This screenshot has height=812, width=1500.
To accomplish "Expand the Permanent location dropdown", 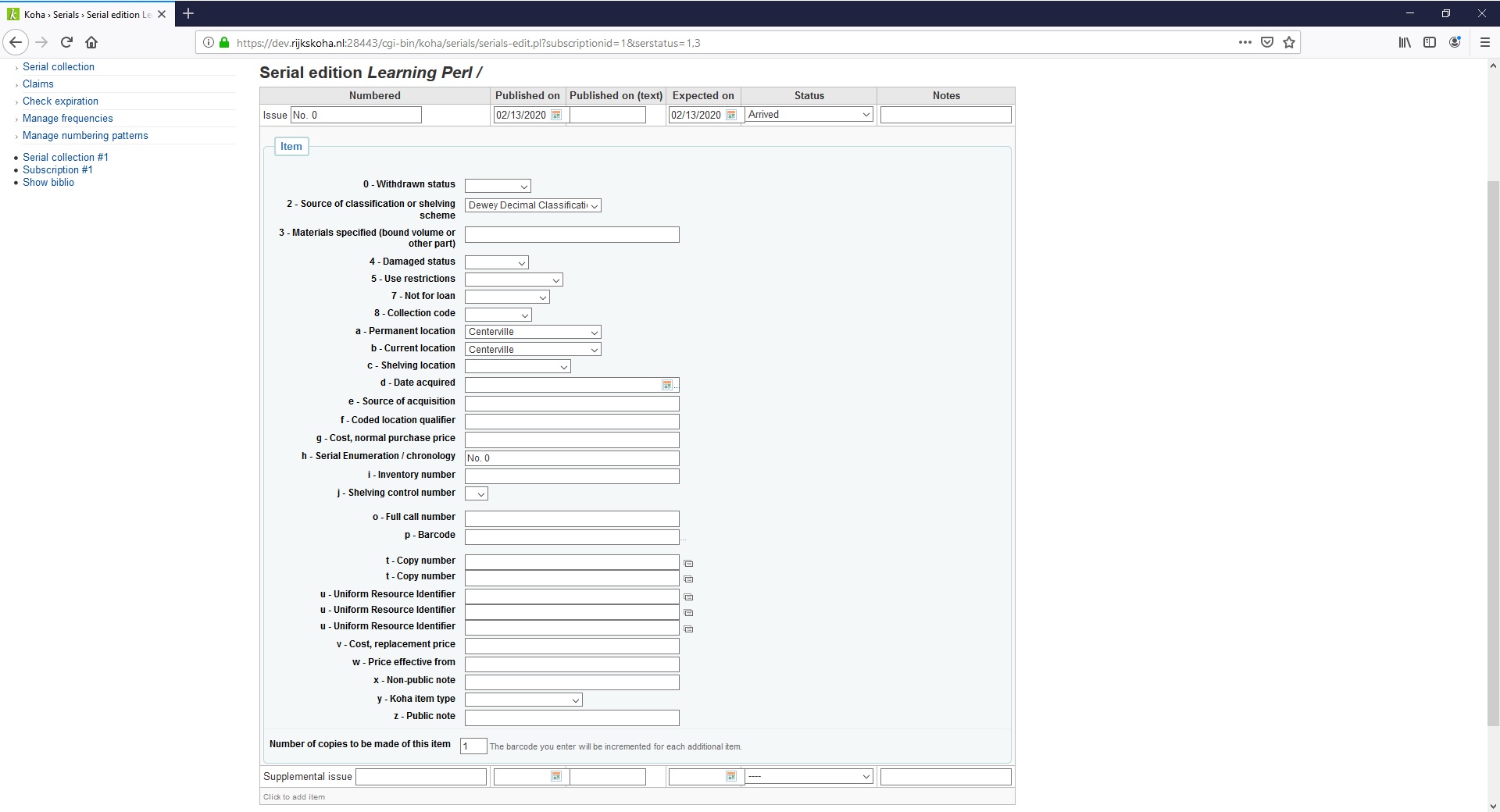I will pos(532,332).
